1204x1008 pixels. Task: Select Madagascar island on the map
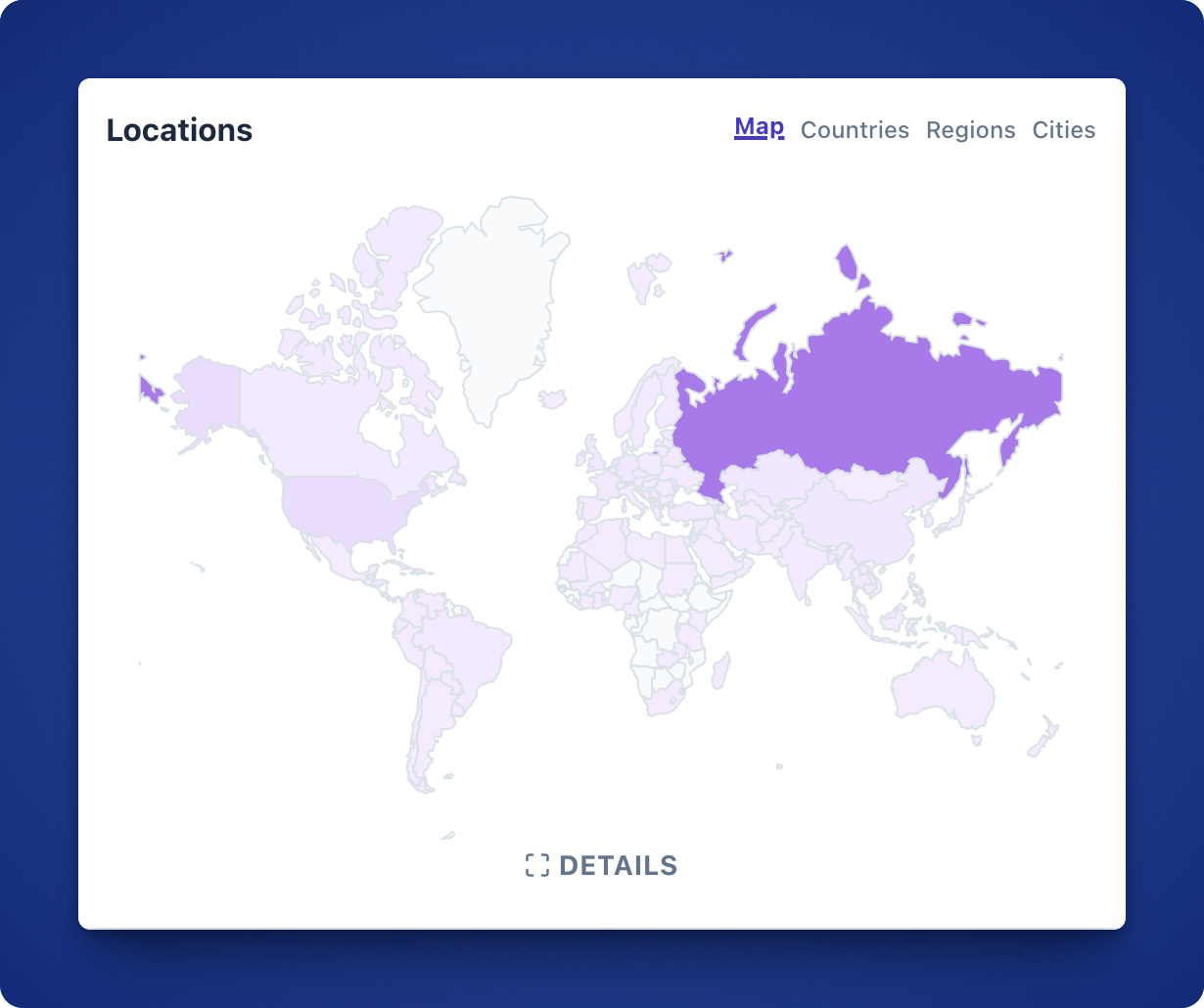(719, 670)
